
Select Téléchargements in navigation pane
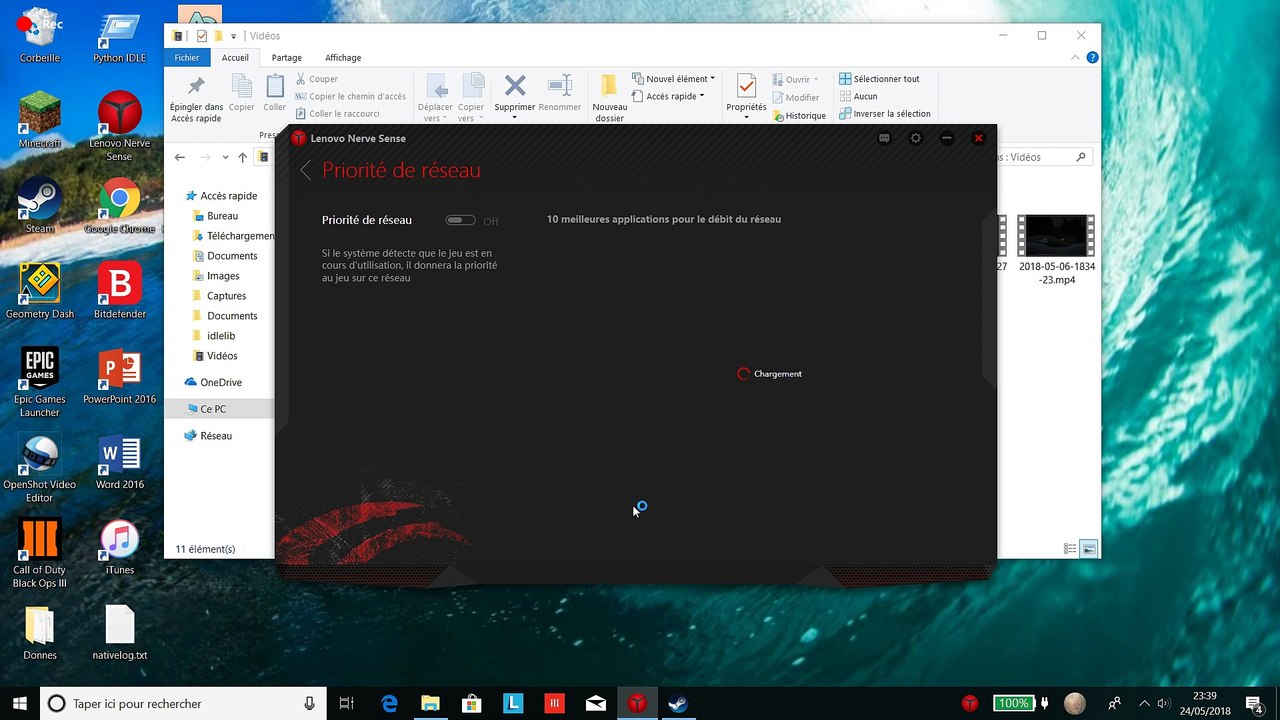[x=233, y=236]
